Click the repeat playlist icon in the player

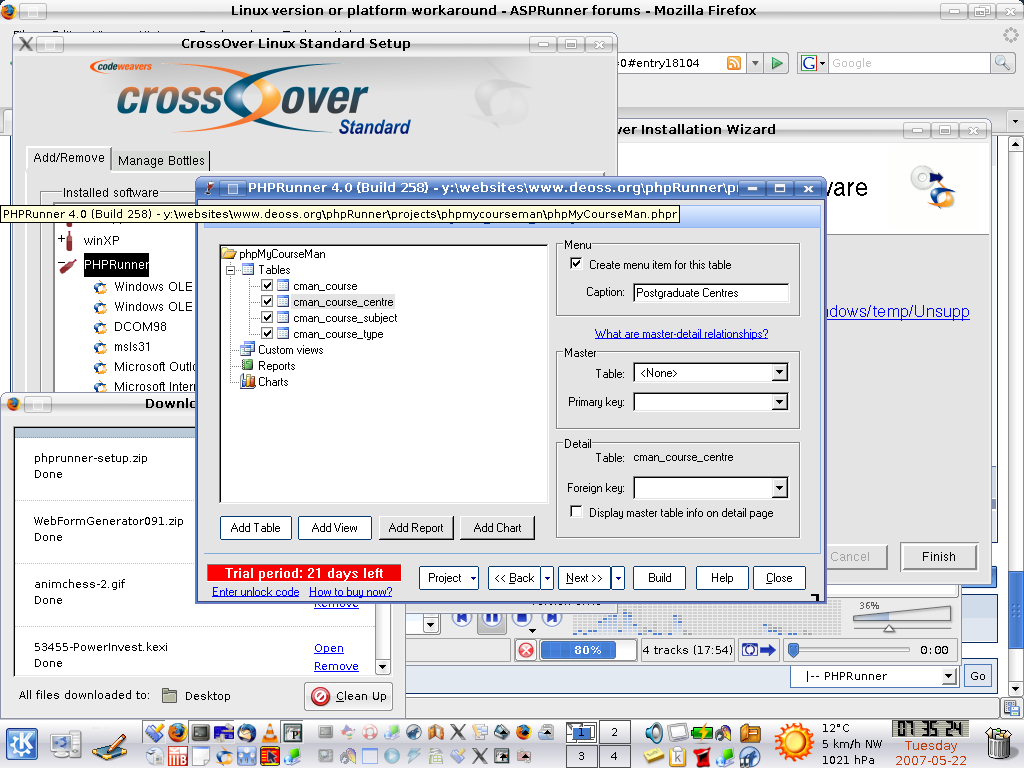pyautogui.click(x=750, y=650)
